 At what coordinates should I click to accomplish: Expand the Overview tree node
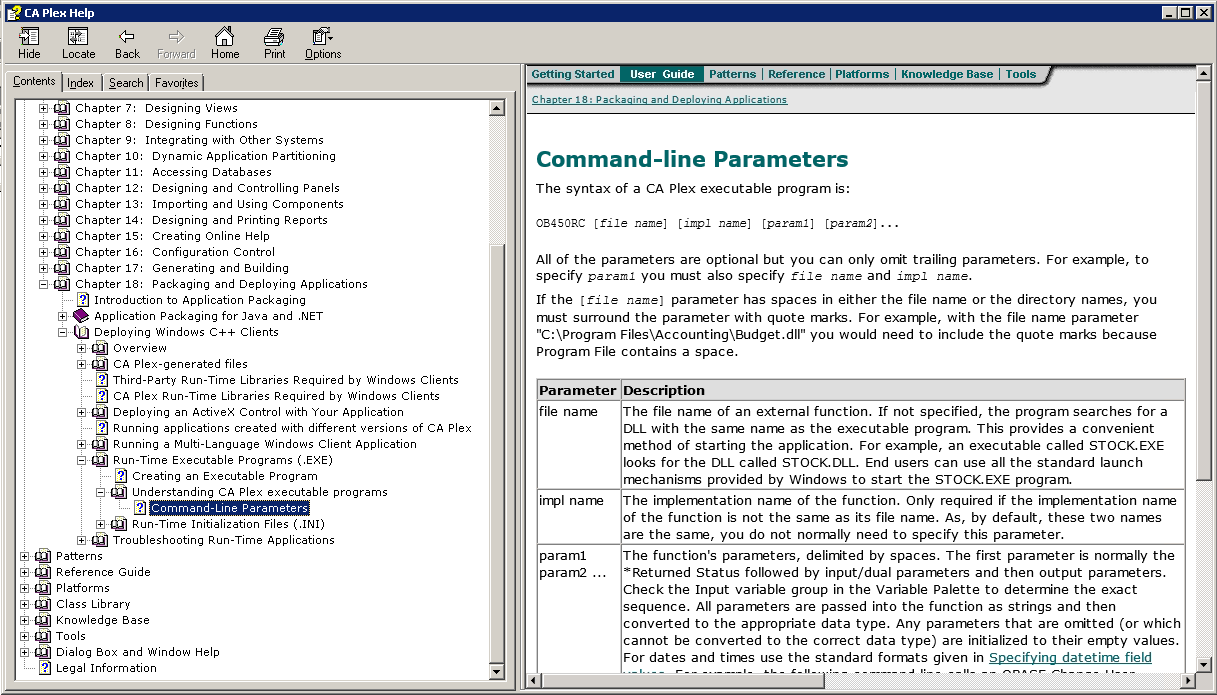coord(82,348)
